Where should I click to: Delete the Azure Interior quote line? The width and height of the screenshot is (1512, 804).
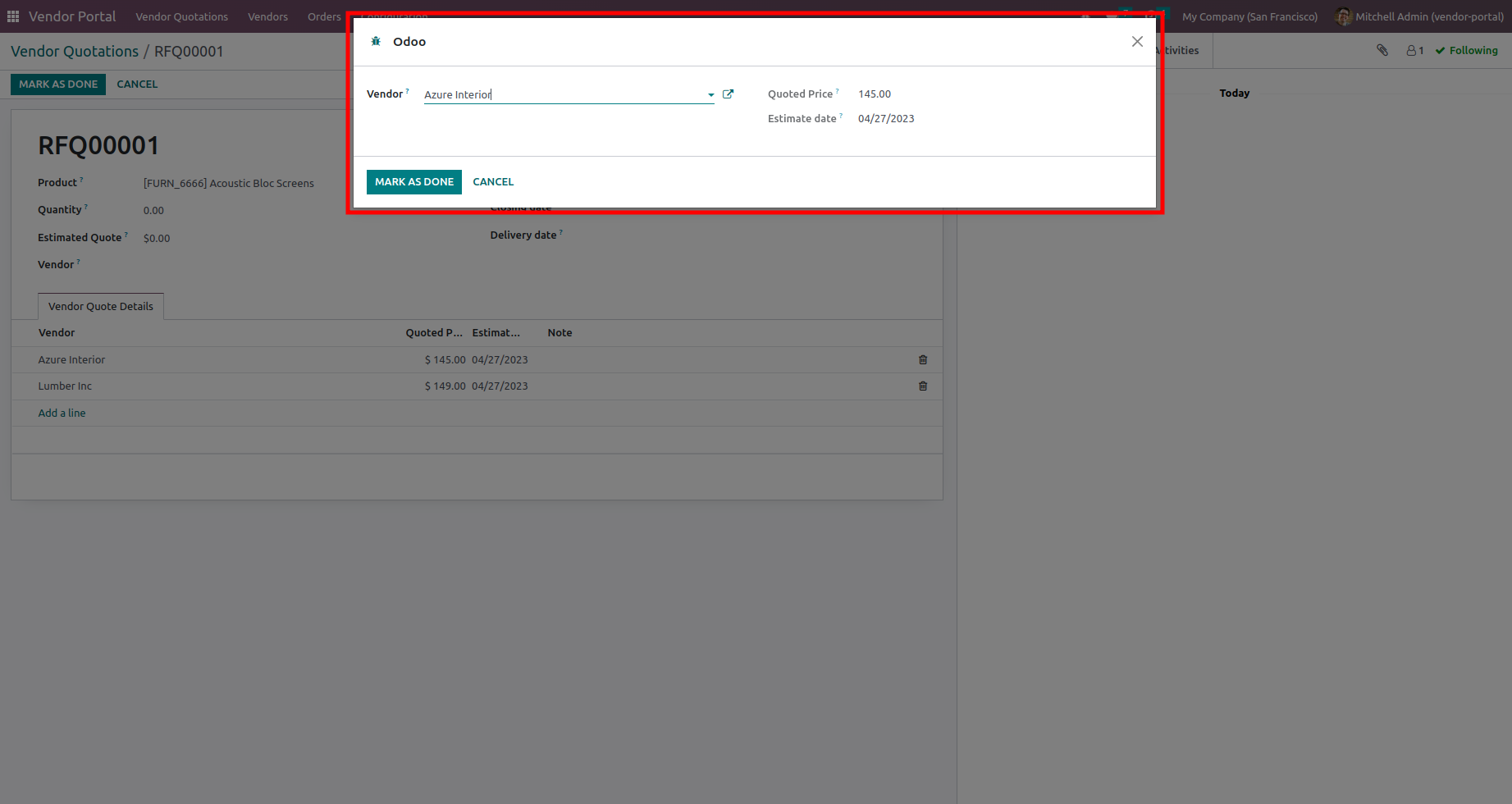(x=923, y=360)
